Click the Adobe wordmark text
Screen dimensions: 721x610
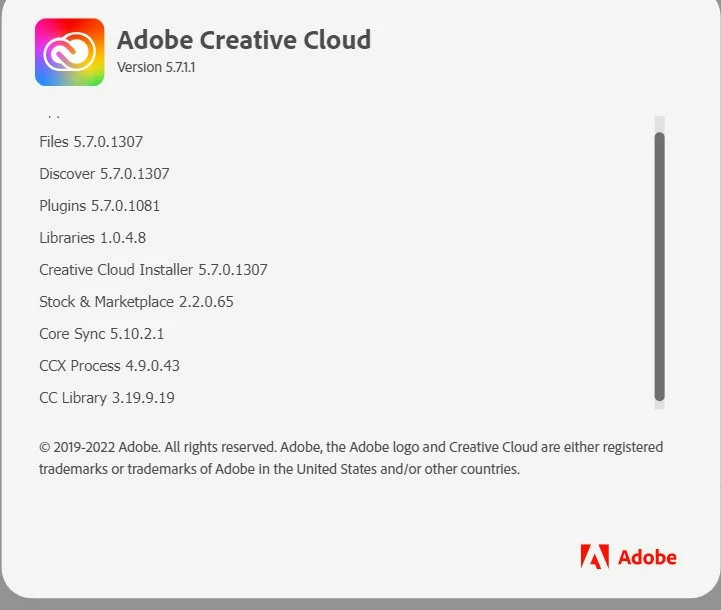point(647,557)
